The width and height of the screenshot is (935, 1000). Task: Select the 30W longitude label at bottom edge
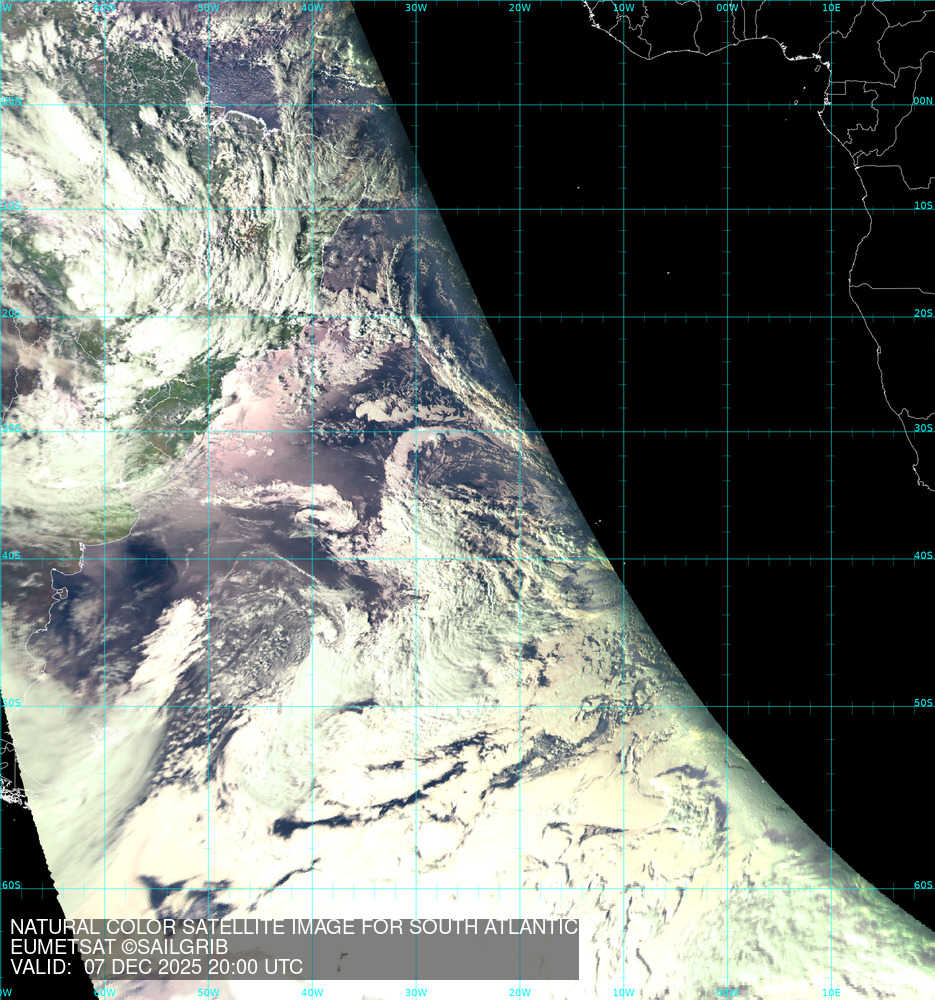tap(416, 993)
